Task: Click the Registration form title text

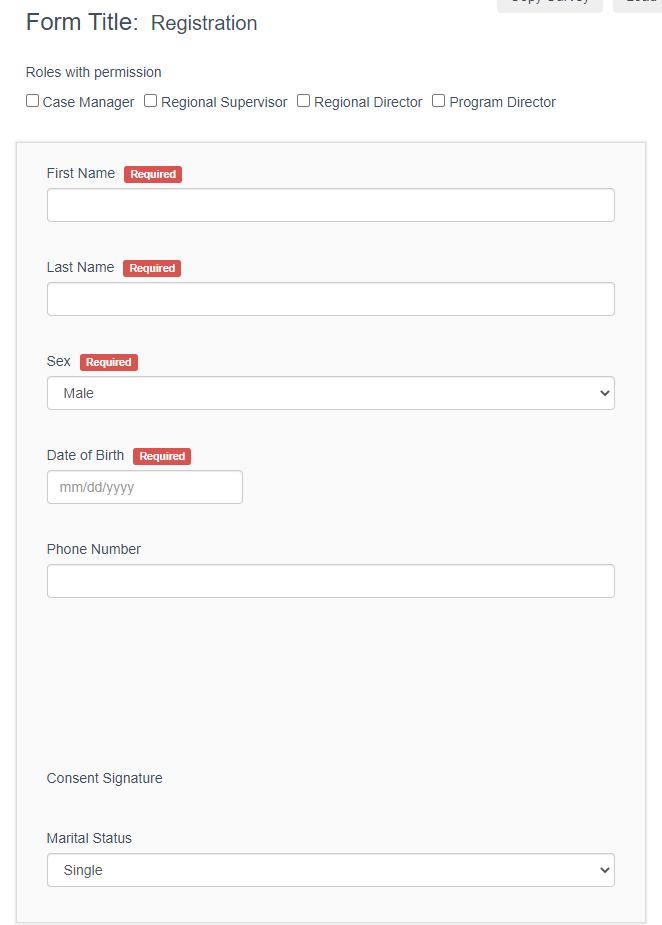Action: click(204, 23)
